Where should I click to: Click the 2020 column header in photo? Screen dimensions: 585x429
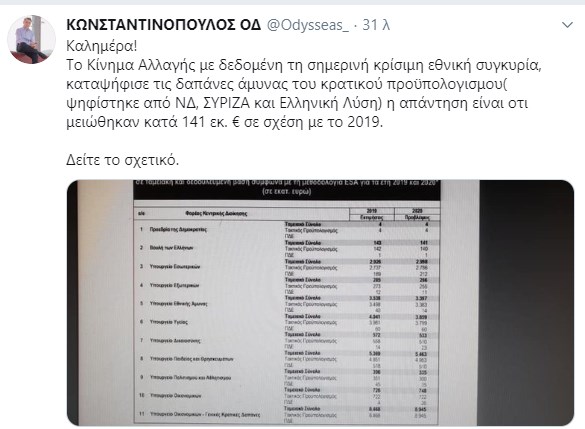tap(417, 214)
